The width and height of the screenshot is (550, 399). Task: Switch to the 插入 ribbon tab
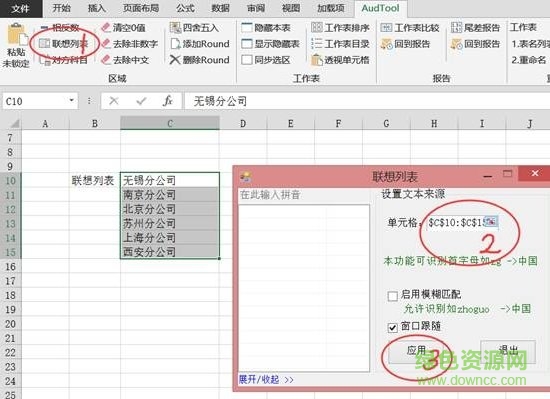(x=96, y=8)
